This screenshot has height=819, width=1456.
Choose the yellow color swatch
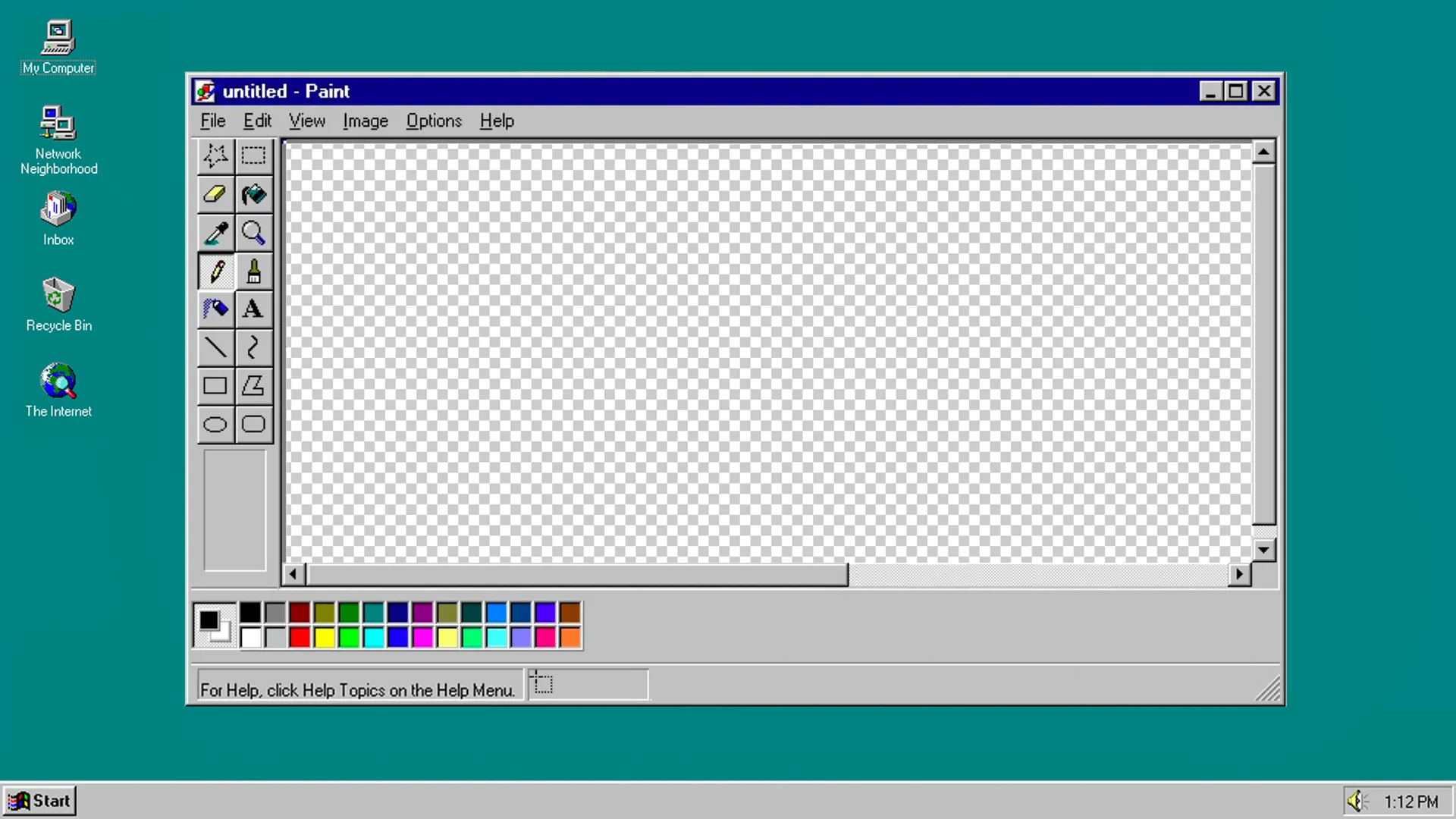pyautogui.click(x=325, y=638)
